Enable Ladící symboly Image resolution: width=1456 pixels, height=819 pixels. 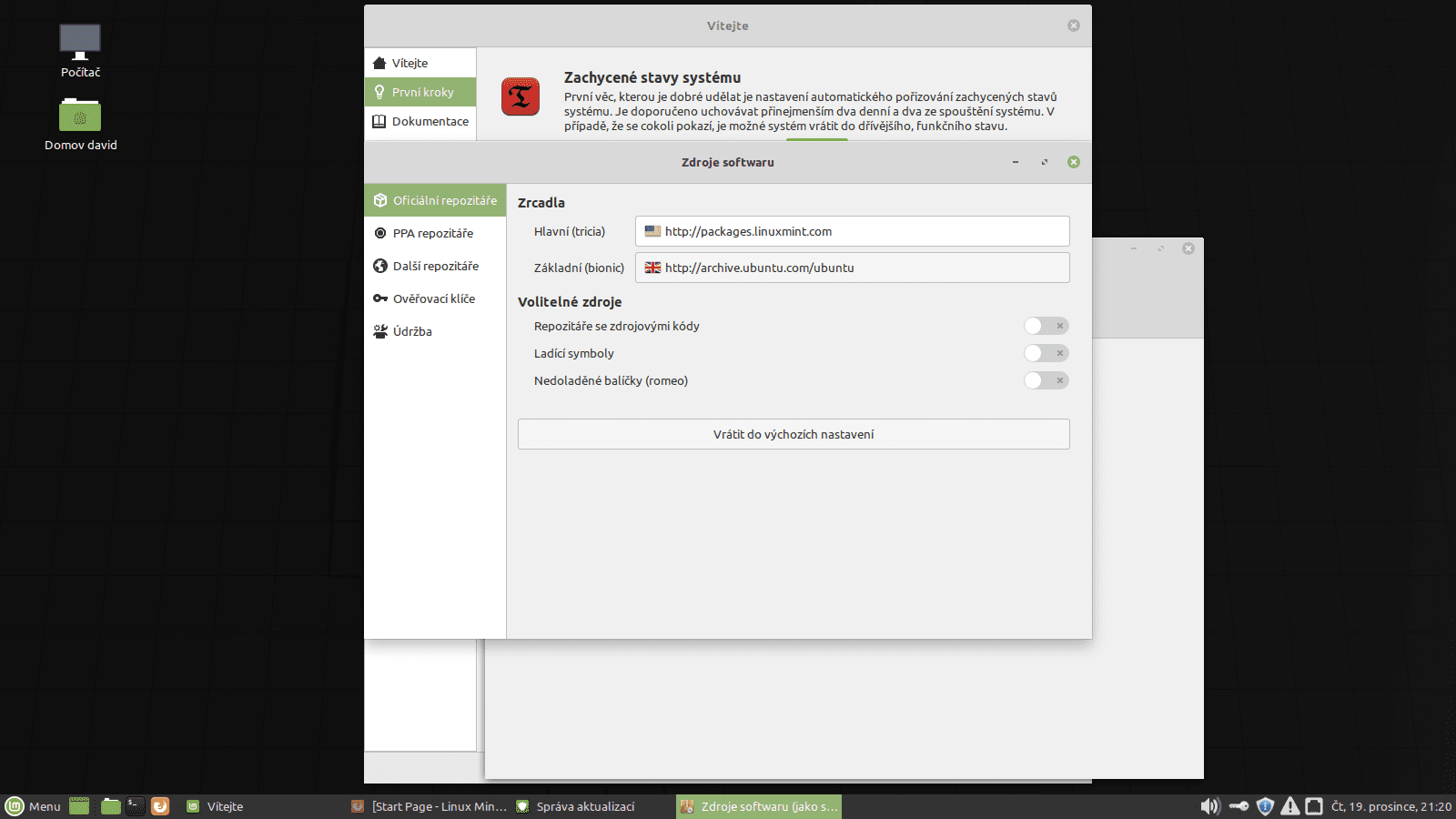pyautogui.click(x=1046, y=353)
